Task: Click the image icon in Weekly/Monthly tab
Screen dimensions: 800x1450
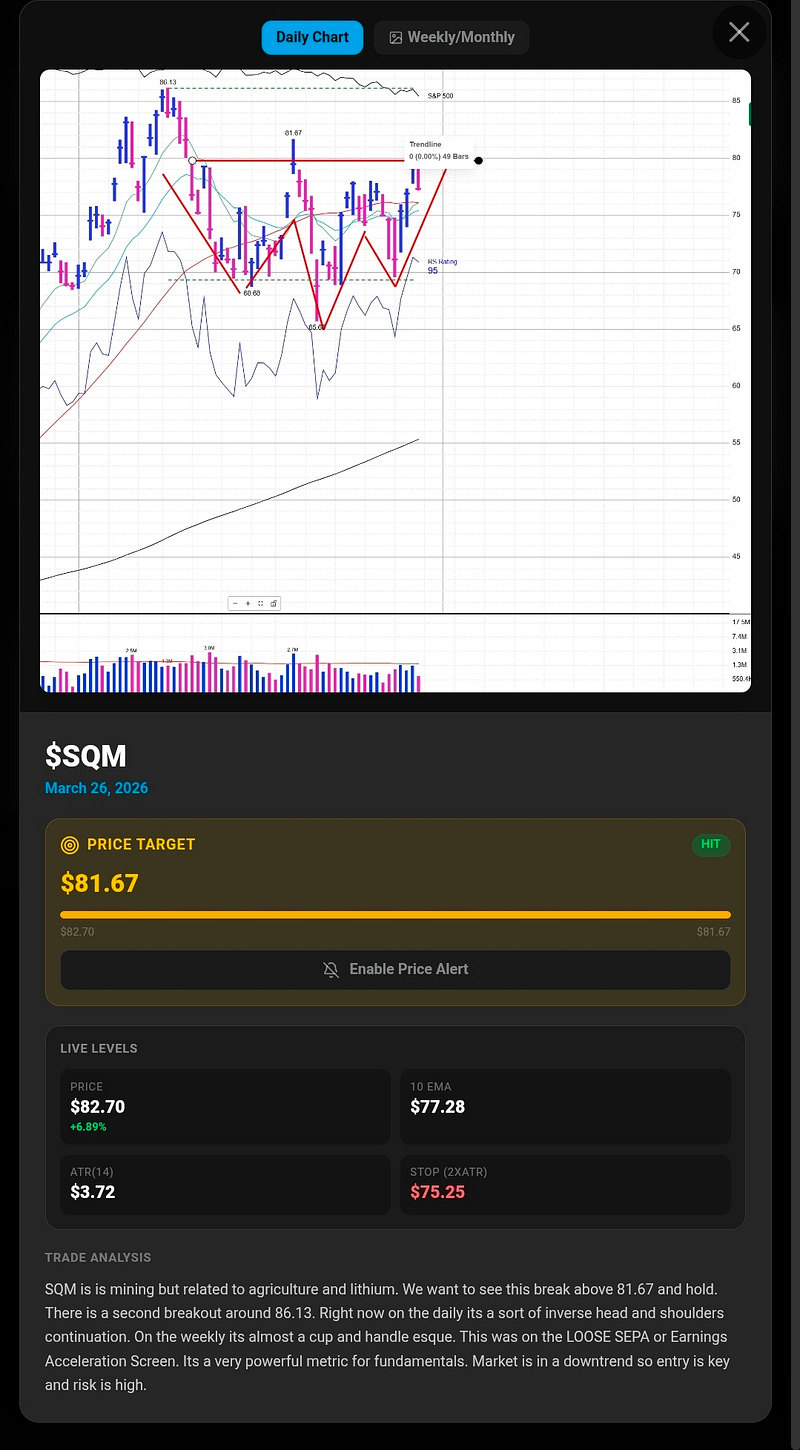Action: (396, 38)
